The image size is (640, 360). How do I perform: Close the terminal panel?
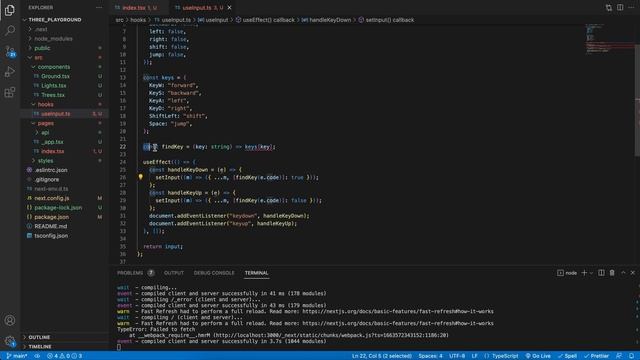pos(633,273)
